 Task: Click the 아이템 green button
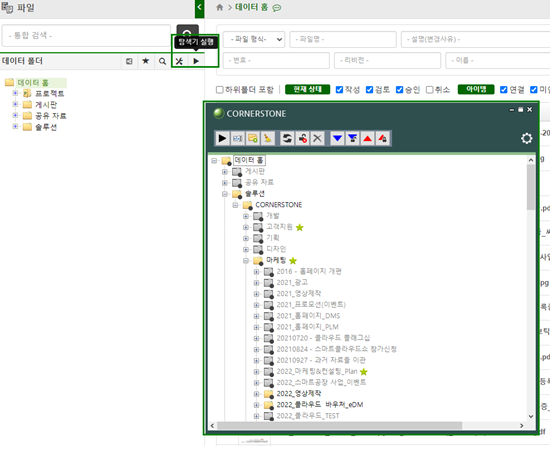(x=476, y=89)
